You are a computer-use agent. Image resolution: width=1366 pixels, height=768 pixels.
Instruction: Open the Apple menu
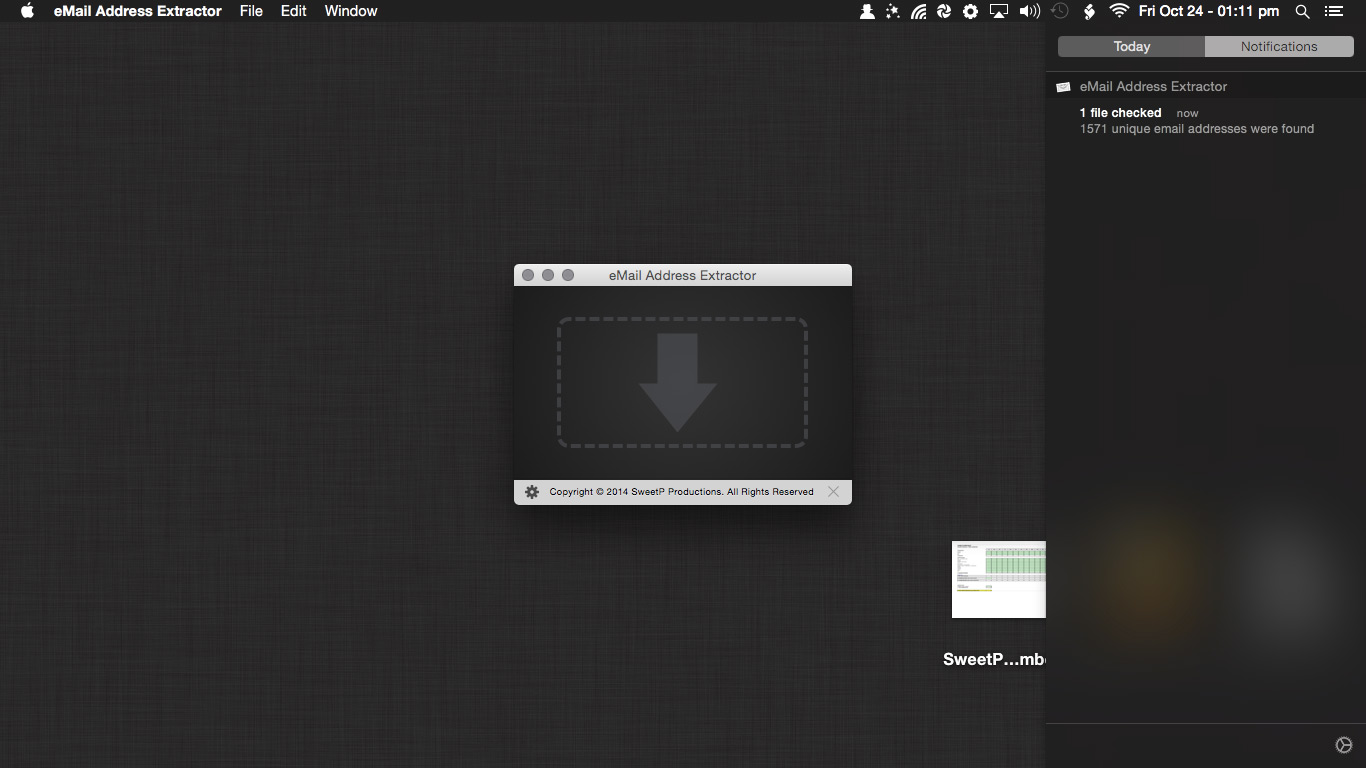point(27,11)
